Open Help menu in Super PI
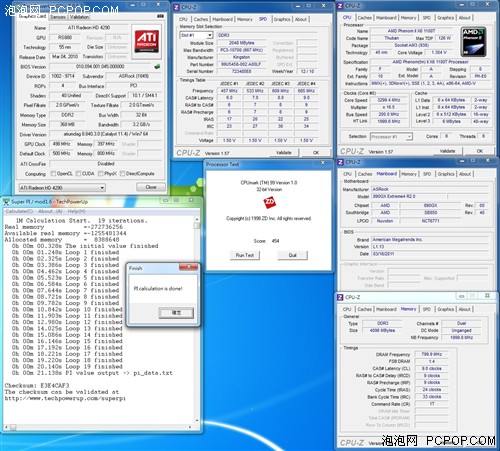Viewport: 500px width, 451px height. 76,211
